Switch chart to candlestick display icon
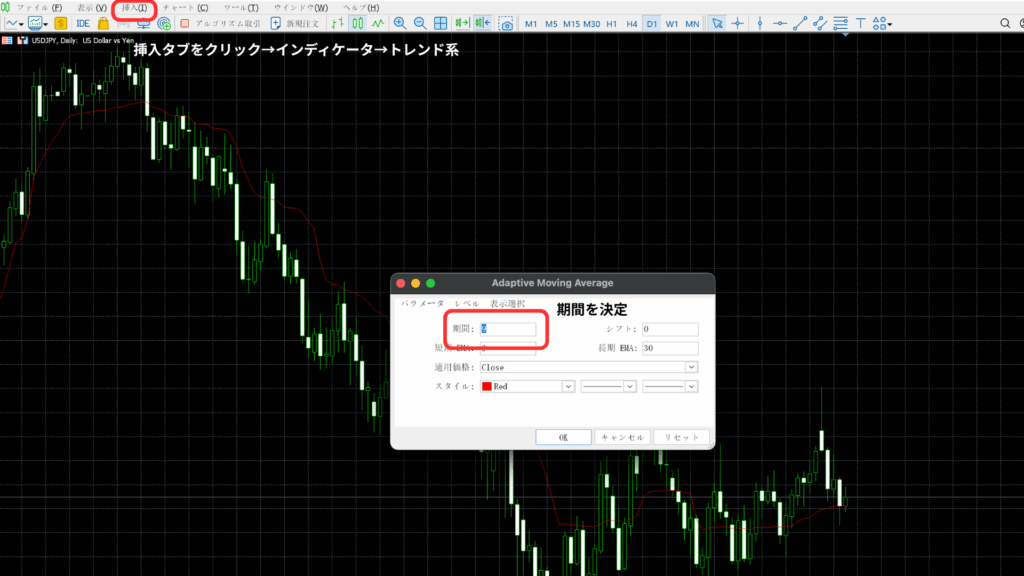Image resolution: width=1024 pixels, height=576 pixels. coord(357,23)
